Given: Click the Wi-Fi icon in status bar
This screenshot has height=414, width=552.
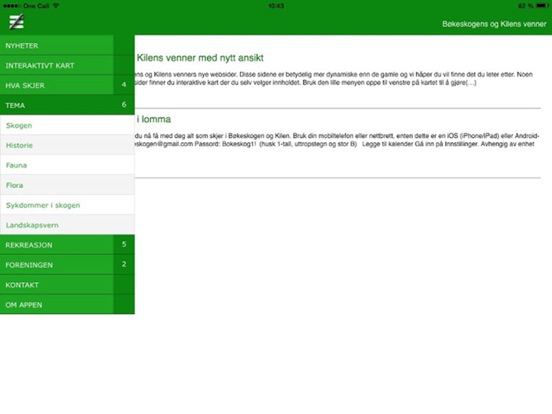Looking at the screenshot, I should pos(56,6).
